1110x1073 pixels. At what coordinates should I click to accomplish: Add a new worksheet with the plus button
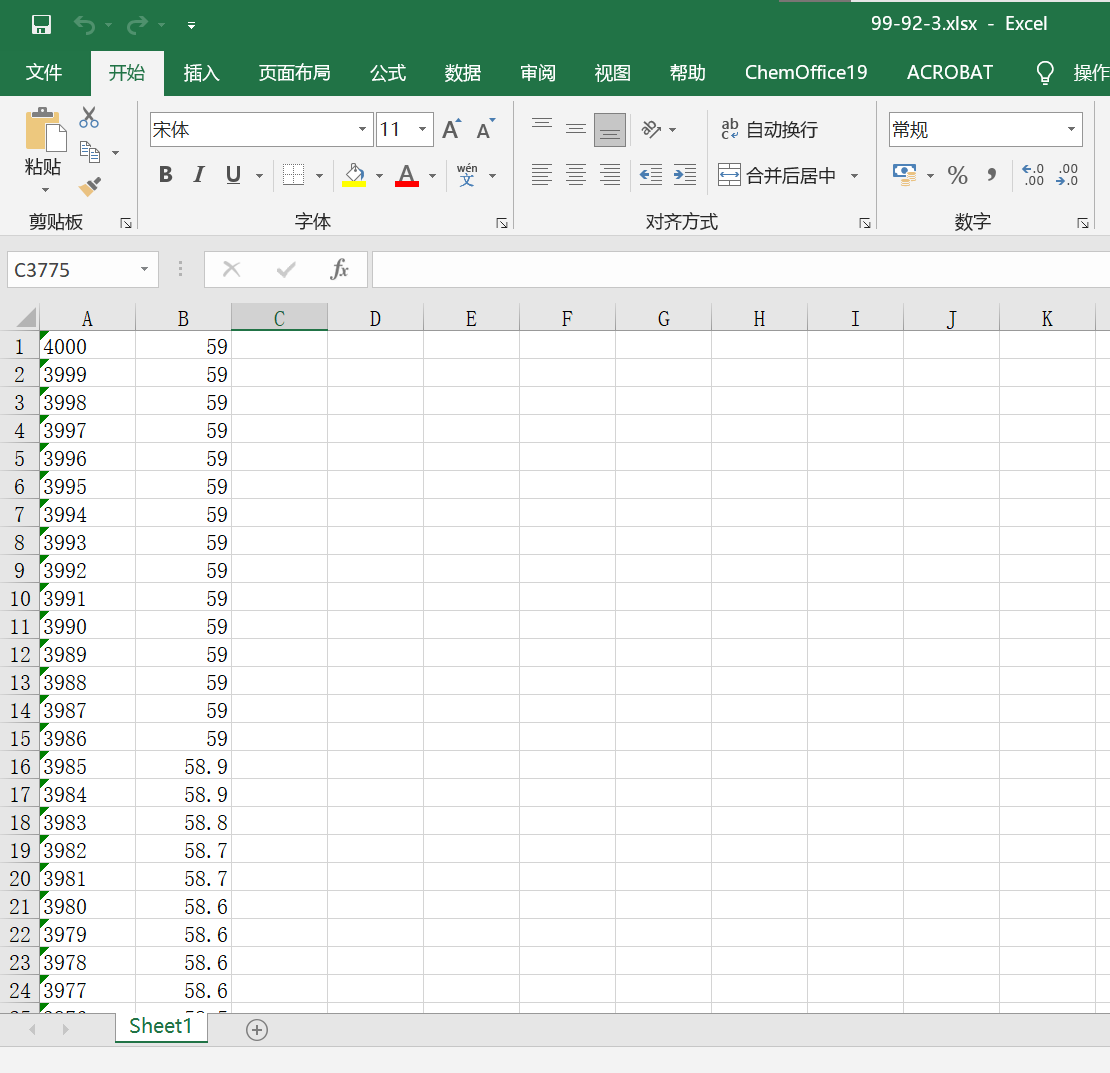point(256,1027)
